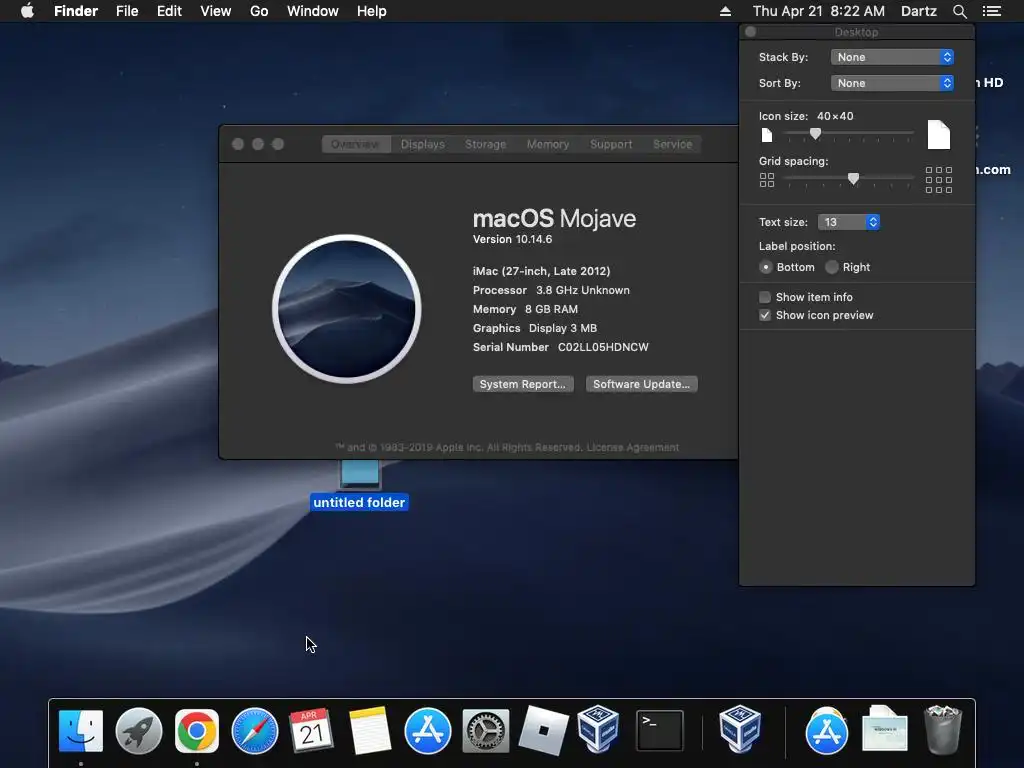Screen dimensions: 1024x768
Task: Open the File menu
Action: (127, 11)
